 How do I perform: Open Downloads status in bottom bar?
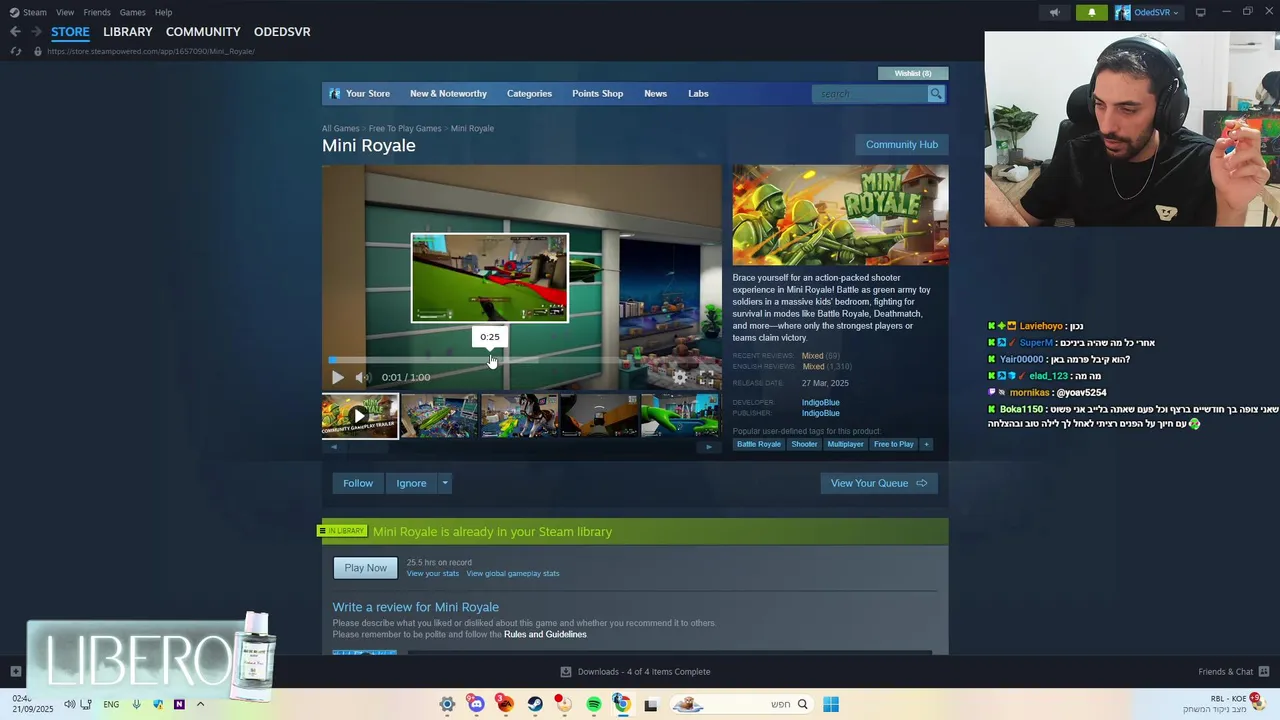(x=636, y=672)
